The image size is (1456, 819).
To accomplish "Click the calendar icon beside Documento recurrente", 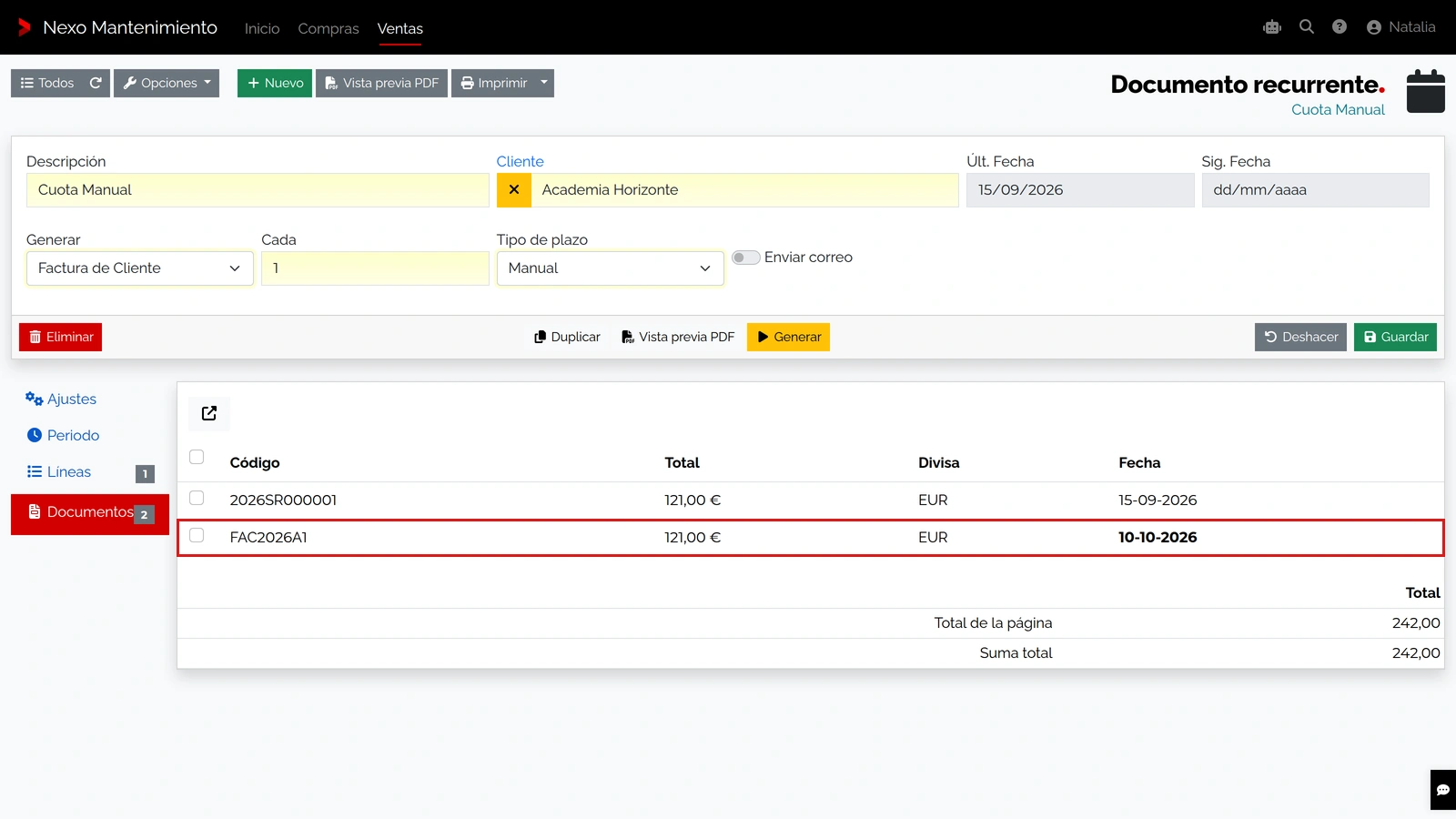I will [1426, 91].
